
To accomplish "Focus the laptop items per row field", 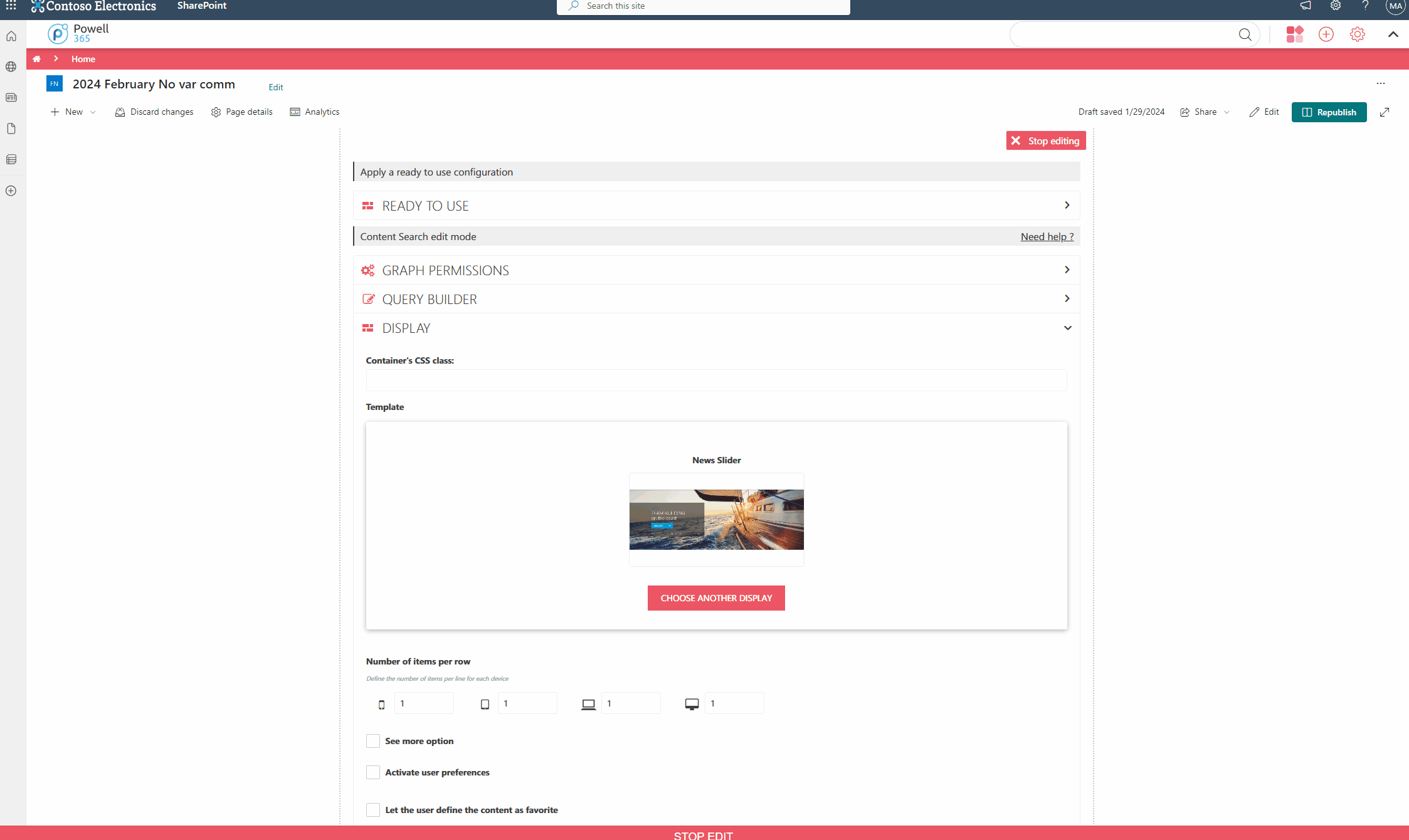I will tap(631, 703).
